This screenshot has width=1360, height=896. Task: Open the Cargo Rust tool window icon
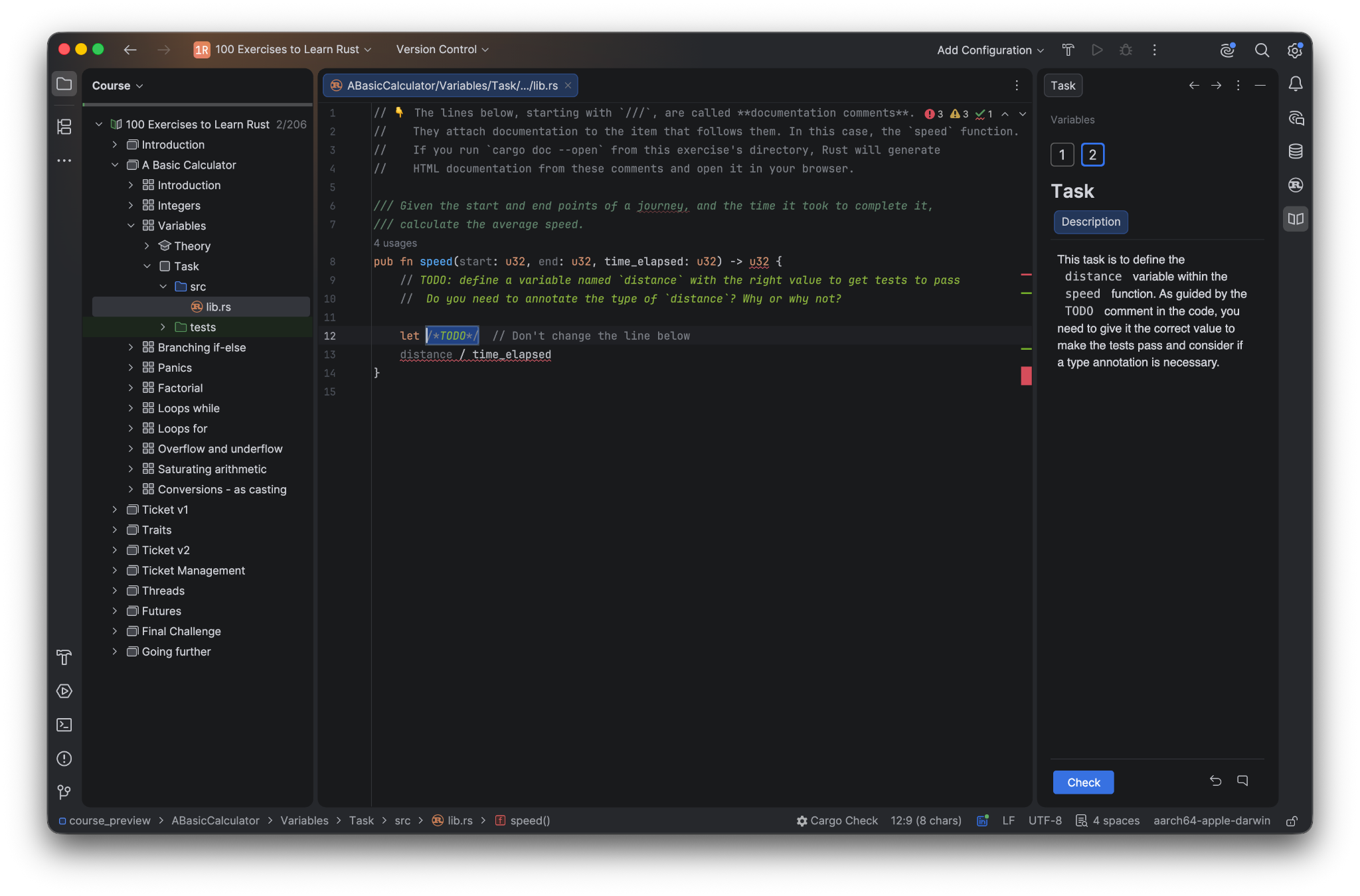pyautogui.click(x=1296, y=185)
